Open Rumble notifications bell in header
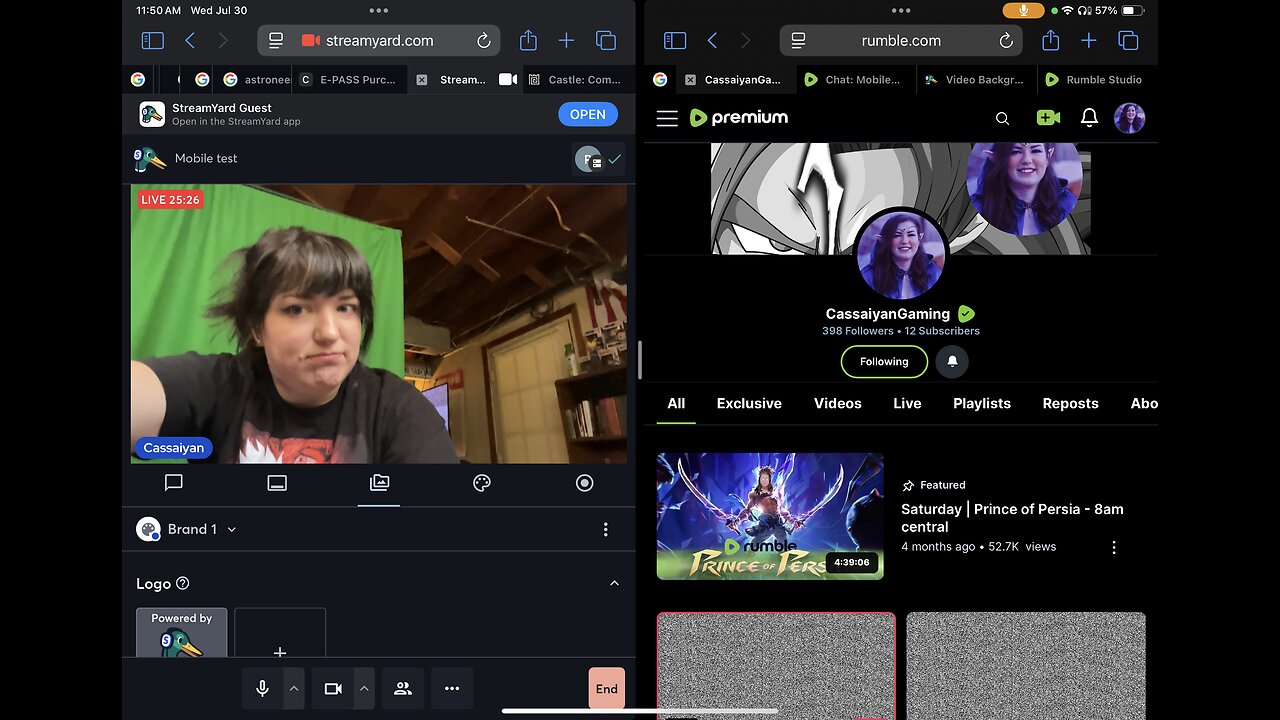The height and width of the screenshot is (720, 1280). pos(1090,118)
